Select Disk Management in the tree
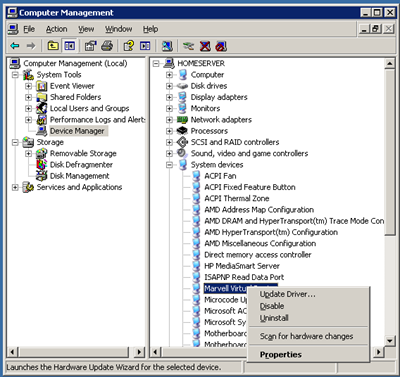This screenshot has width=400, height=377. click(x=79, y=176)
